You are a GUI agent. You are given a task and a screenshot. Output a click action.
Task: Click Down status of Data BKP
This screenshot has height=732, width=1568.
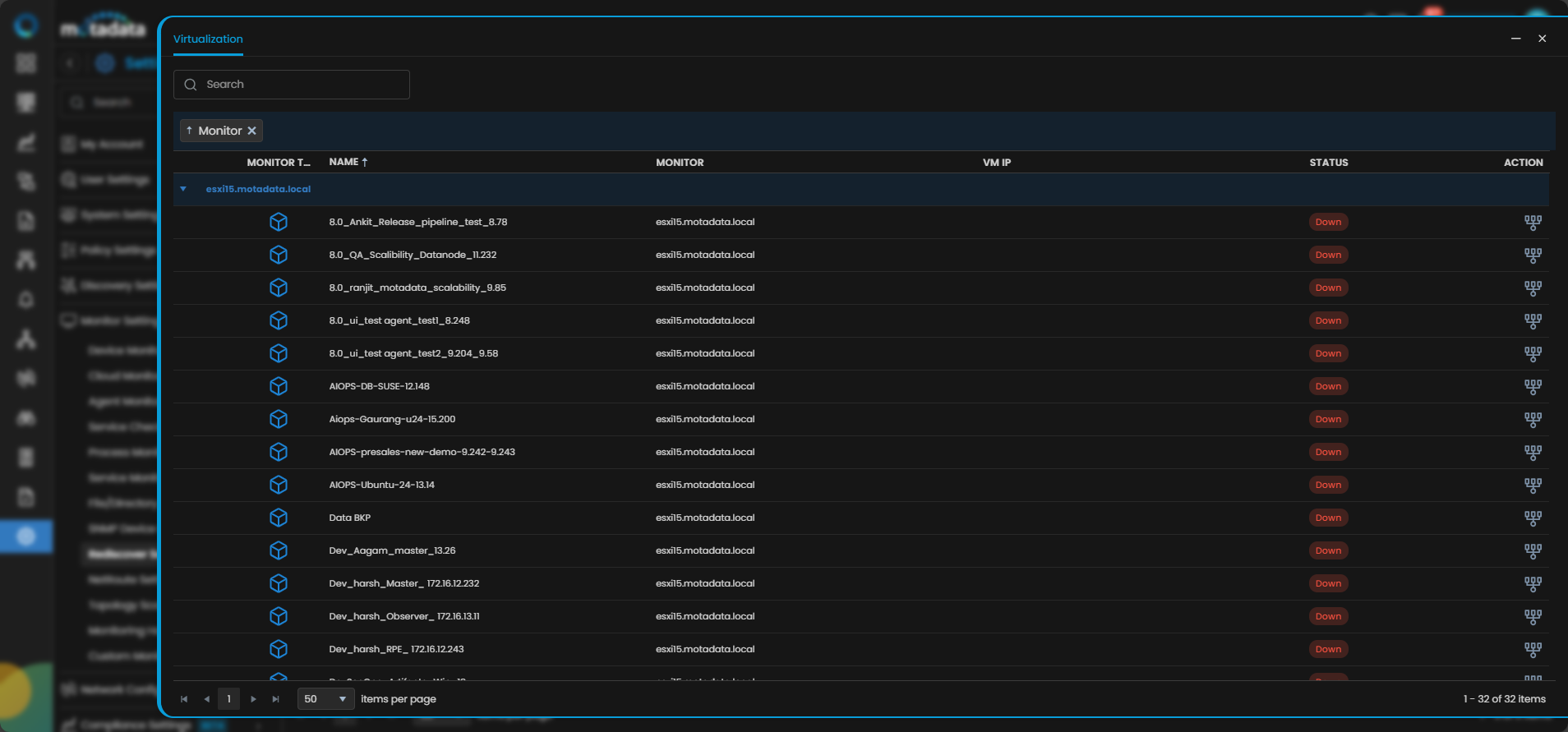[x=1328, y=518]
